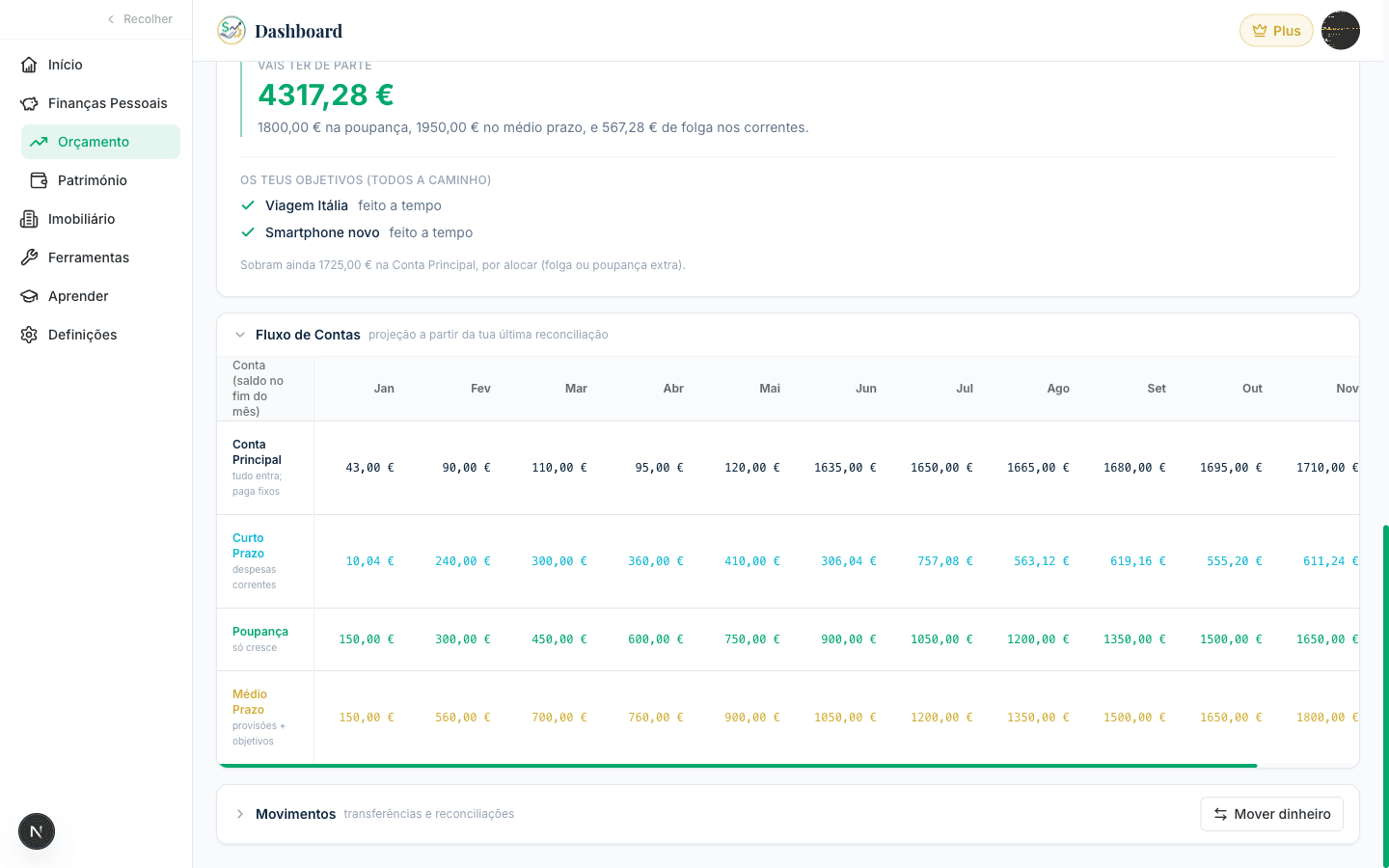Click the Jun column header

point(866,389)
